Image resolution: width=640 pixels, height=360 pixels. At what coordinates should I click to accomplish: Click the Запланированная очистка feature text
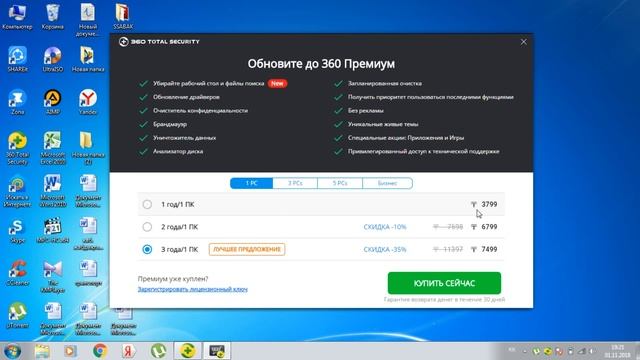point(384,83)
